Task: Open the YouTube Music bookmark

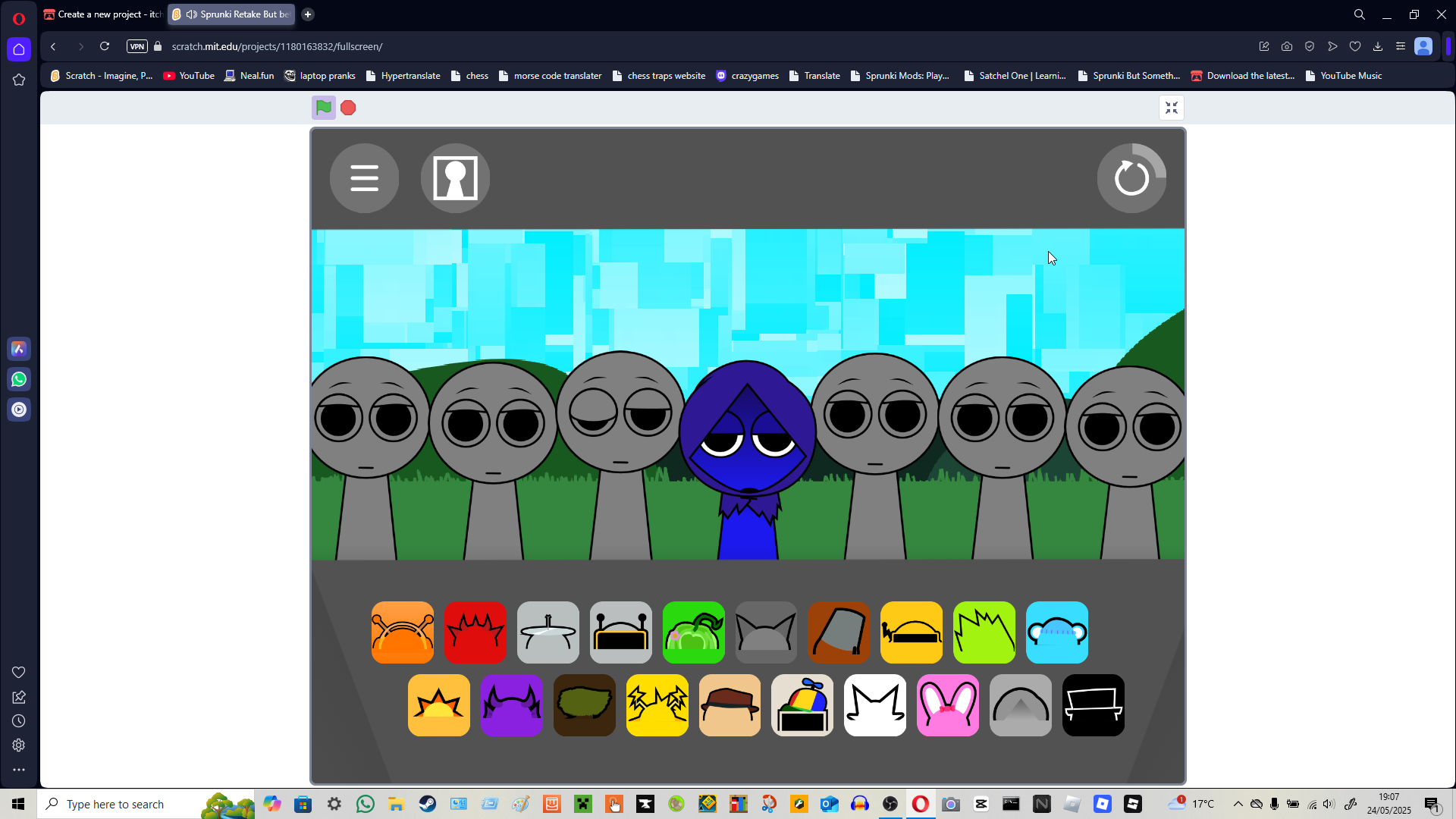Action: click(x=1344, y=76)
